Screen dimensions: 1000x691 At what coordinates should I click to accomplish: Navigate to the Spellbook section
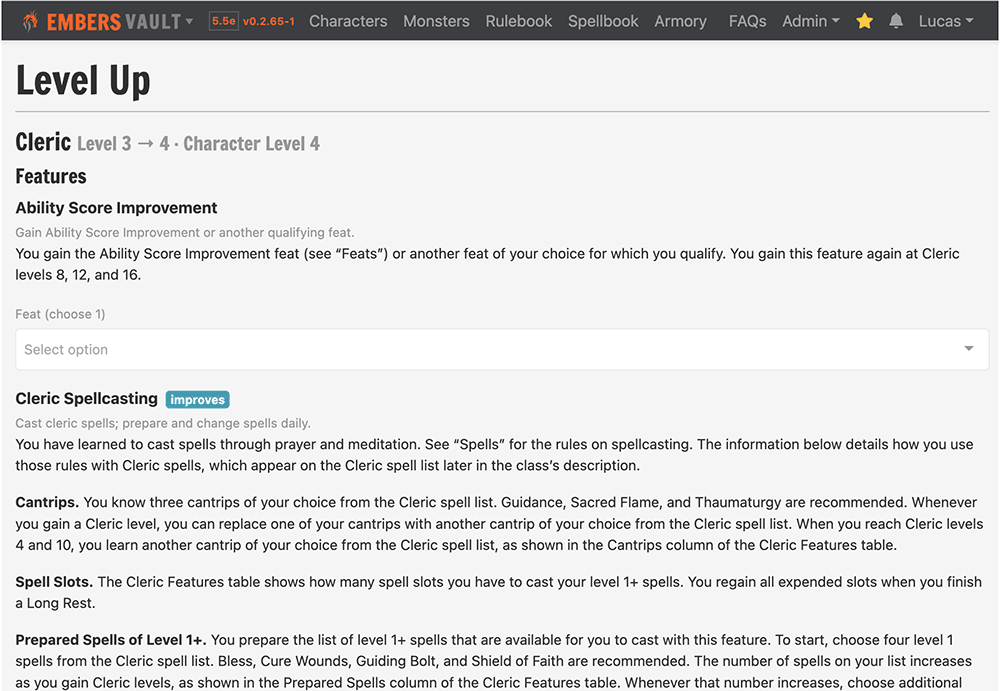coord(603,21)
